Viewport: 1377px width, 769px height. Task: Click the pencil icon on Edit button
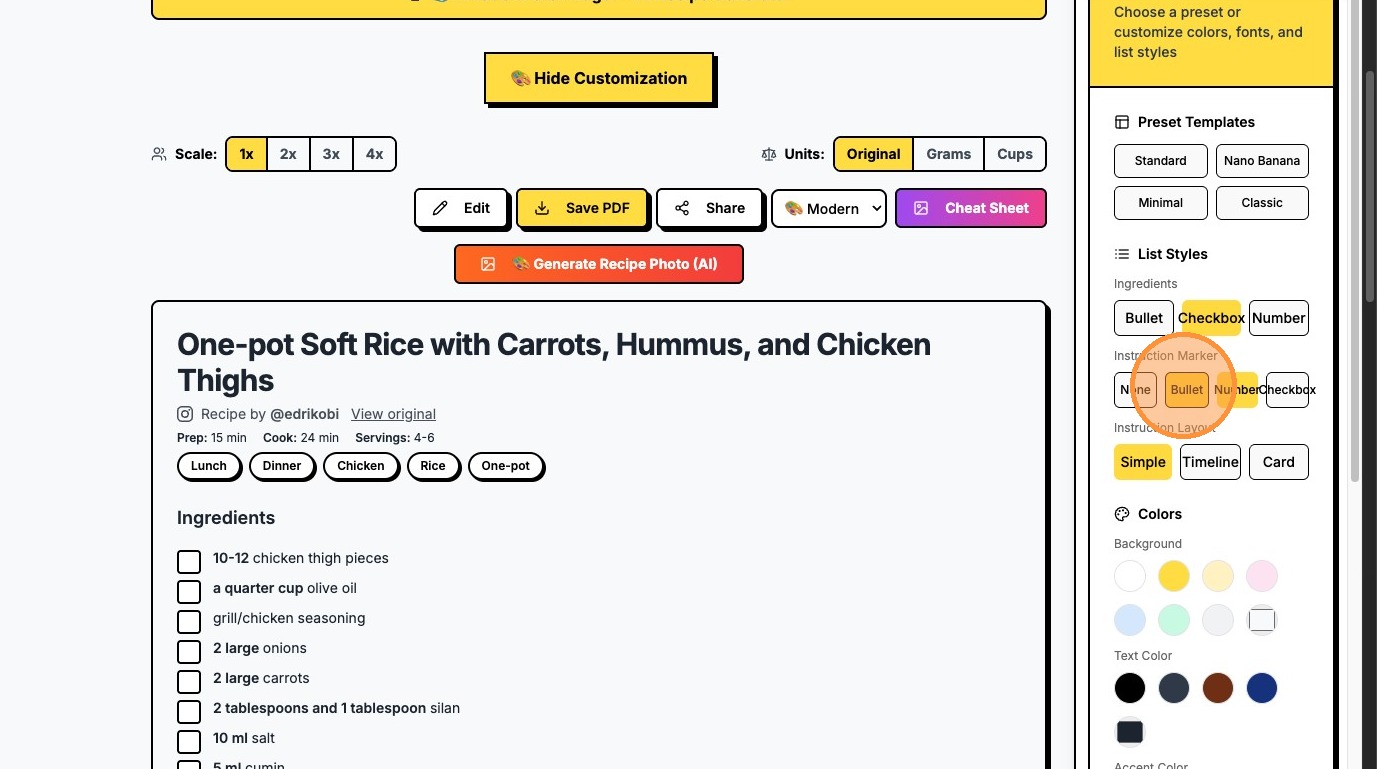[440, 208]
